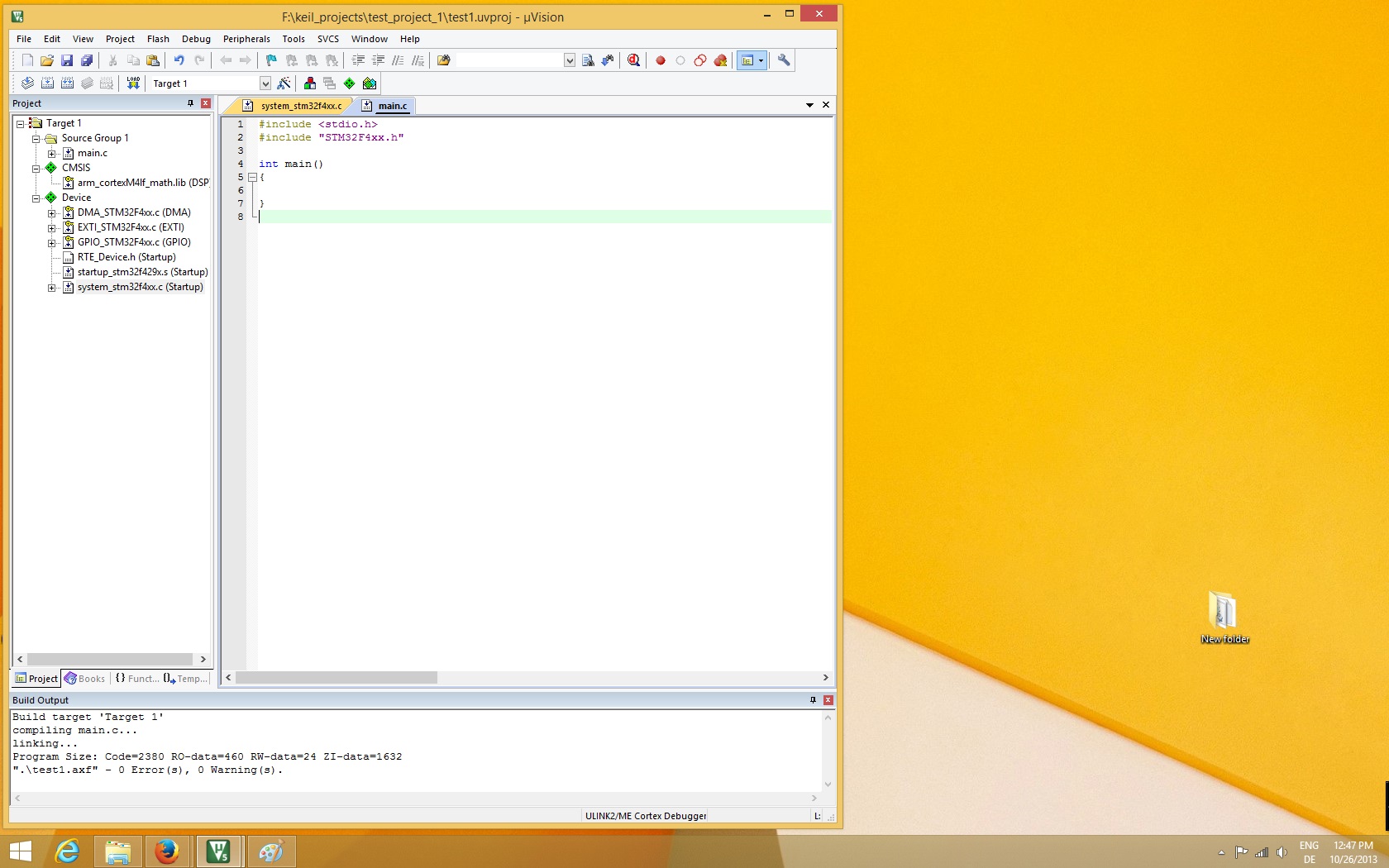Screen dimensions: 1389x868
Task: Open Manage Project Items with colored blocks icon
Action: 310,83
